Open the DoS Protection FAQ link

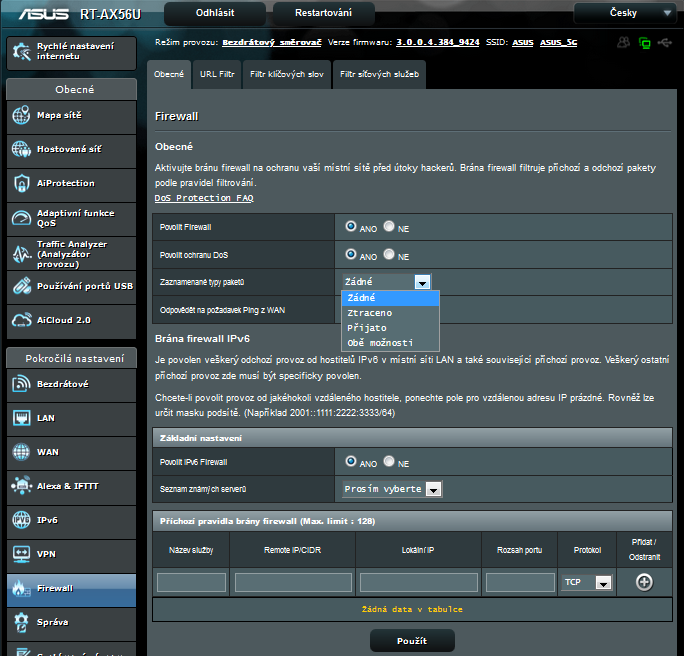point(204,198)
